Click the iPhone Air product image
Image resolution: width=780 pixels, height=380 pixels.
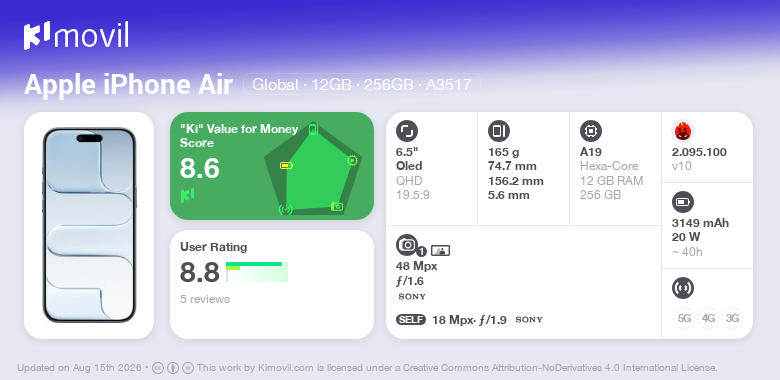(x=89, y=225)
